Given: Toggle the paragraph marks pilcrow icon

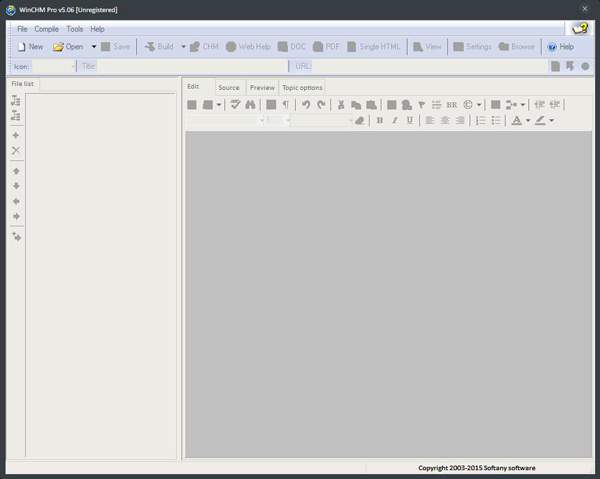Looking at the screenshot, I should coord(286,105).
